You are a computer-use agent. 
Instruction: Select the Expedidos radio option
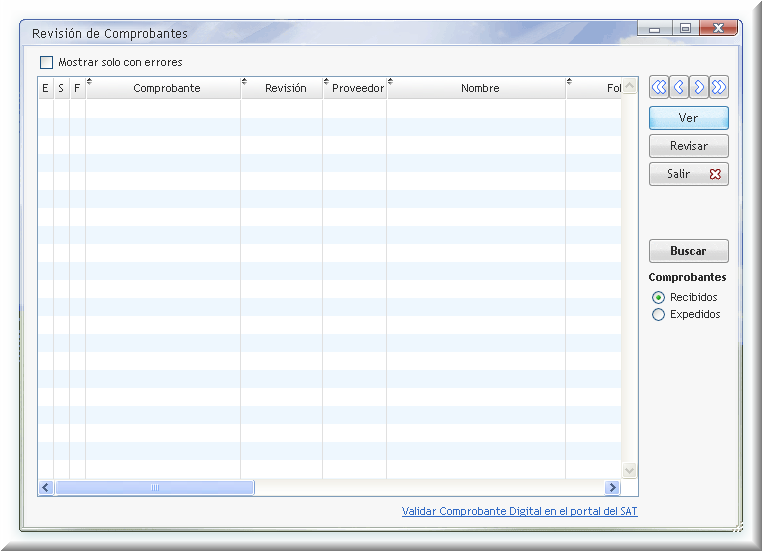tap(658, 314)
